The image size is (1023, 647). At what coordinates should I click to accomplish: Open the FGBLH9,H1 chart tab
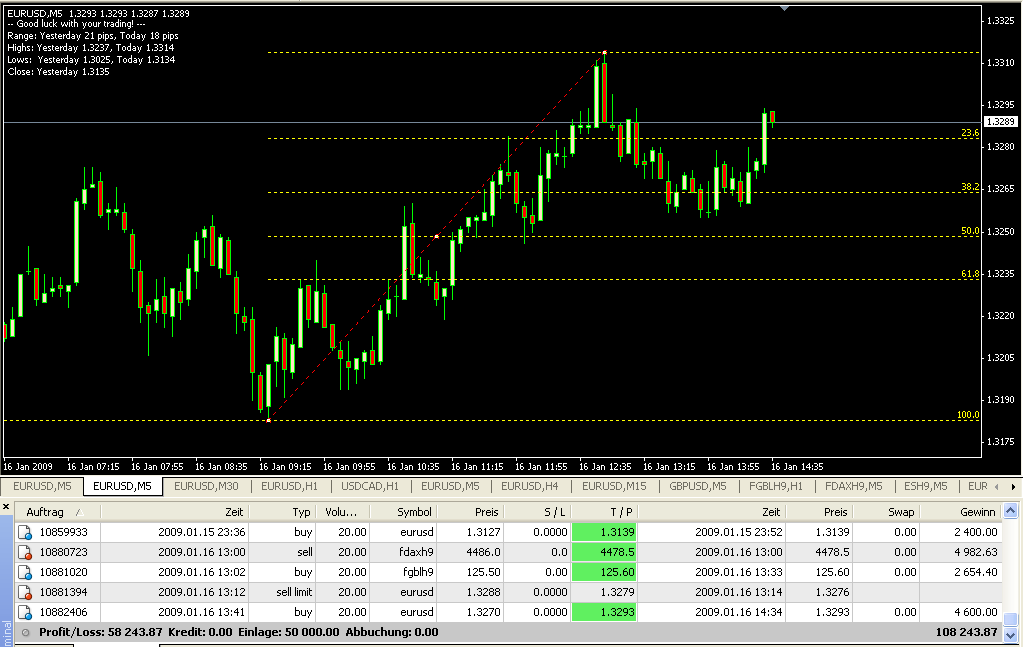click(776, 487)
